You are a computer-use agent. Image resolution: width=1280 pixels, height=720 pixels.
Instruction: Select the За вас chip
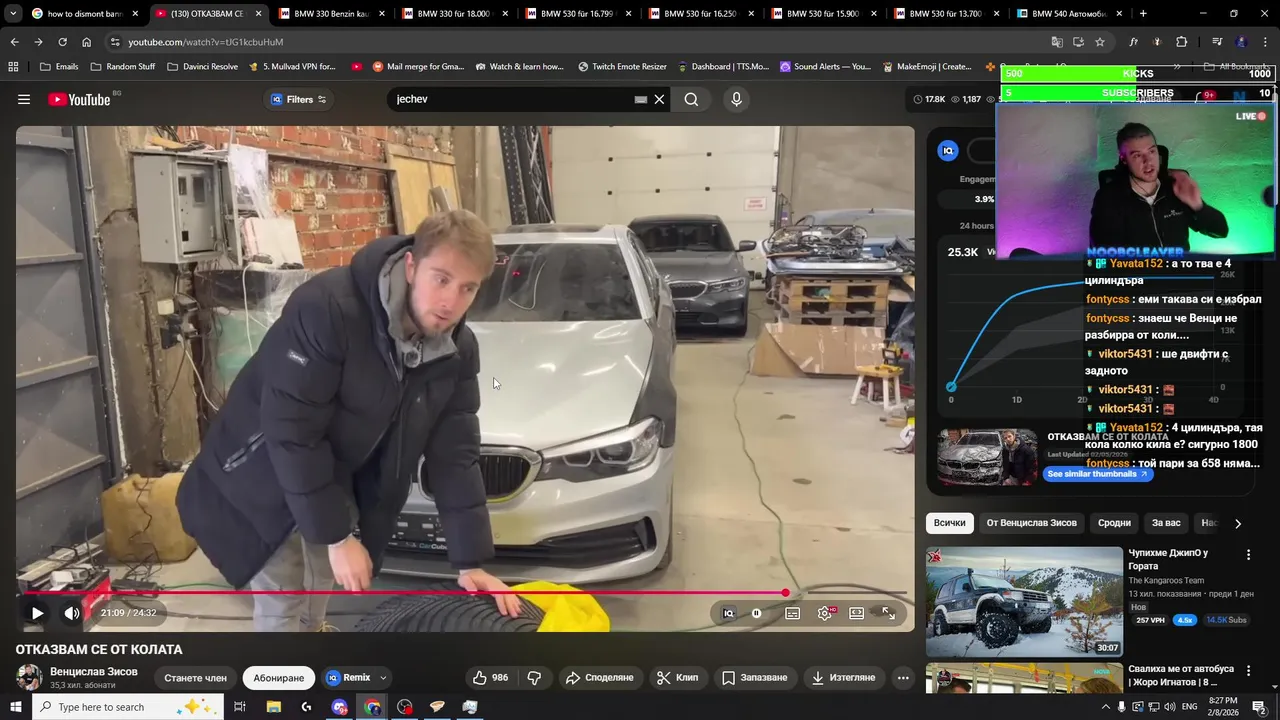pyautogui.click(x=1166, y=523)
